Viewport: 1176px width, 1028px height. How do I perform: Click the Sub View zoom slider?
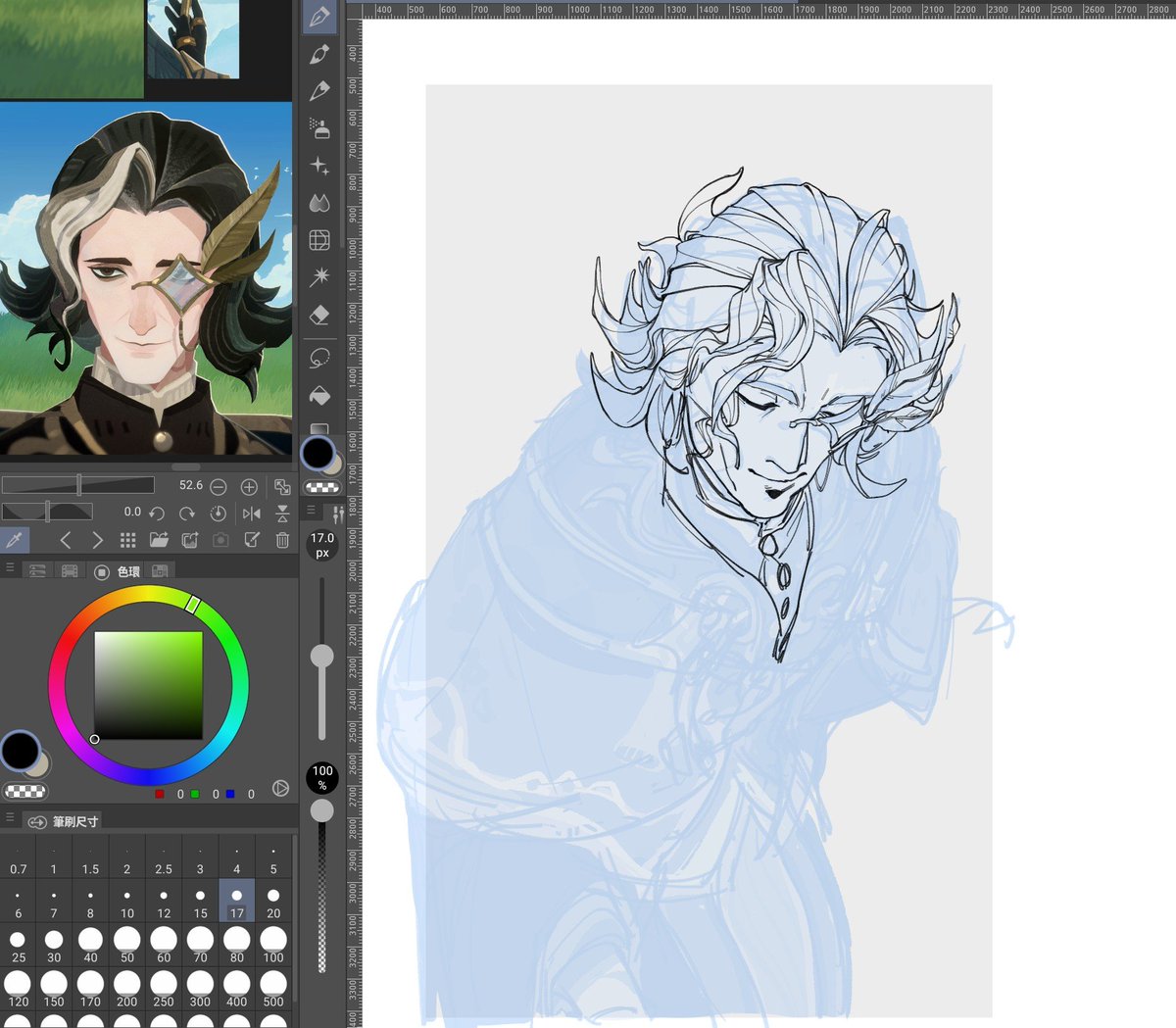pyautogui.click(x=78, y=485)
